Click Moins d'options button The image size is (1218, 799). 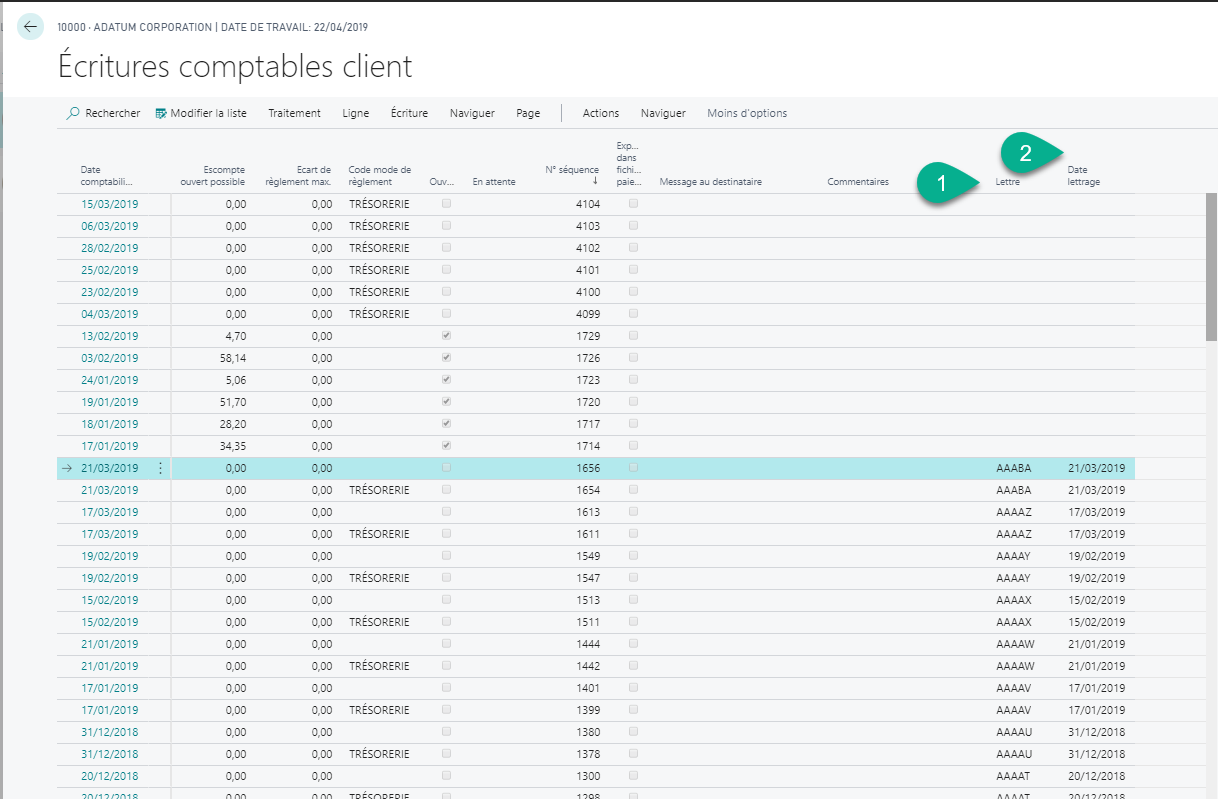point(747,113)
